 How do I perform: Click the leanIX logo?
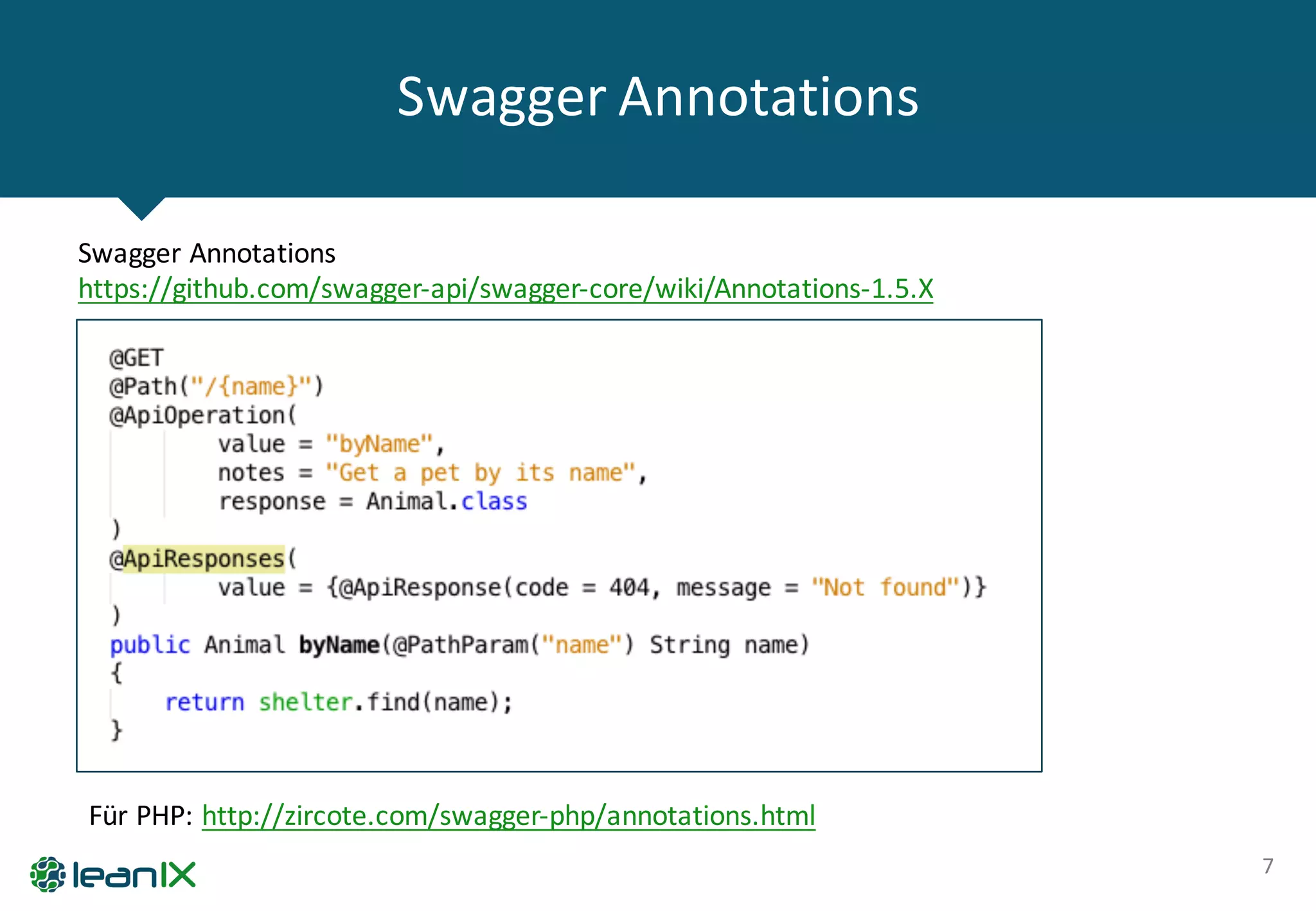(x=113, y=874)
